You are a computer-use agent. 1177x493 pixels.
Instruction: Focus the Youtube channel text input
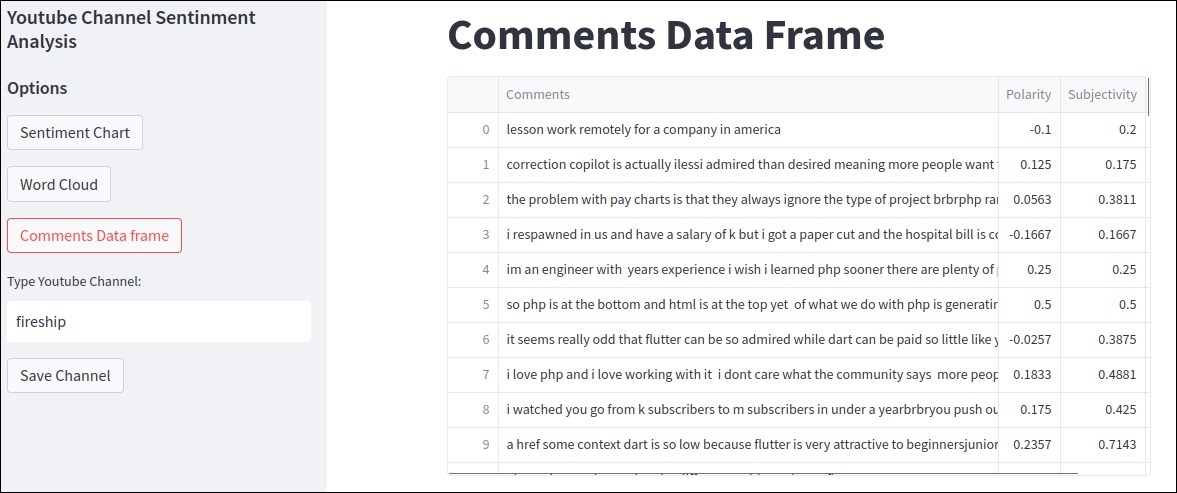click(x=158, y=322)
